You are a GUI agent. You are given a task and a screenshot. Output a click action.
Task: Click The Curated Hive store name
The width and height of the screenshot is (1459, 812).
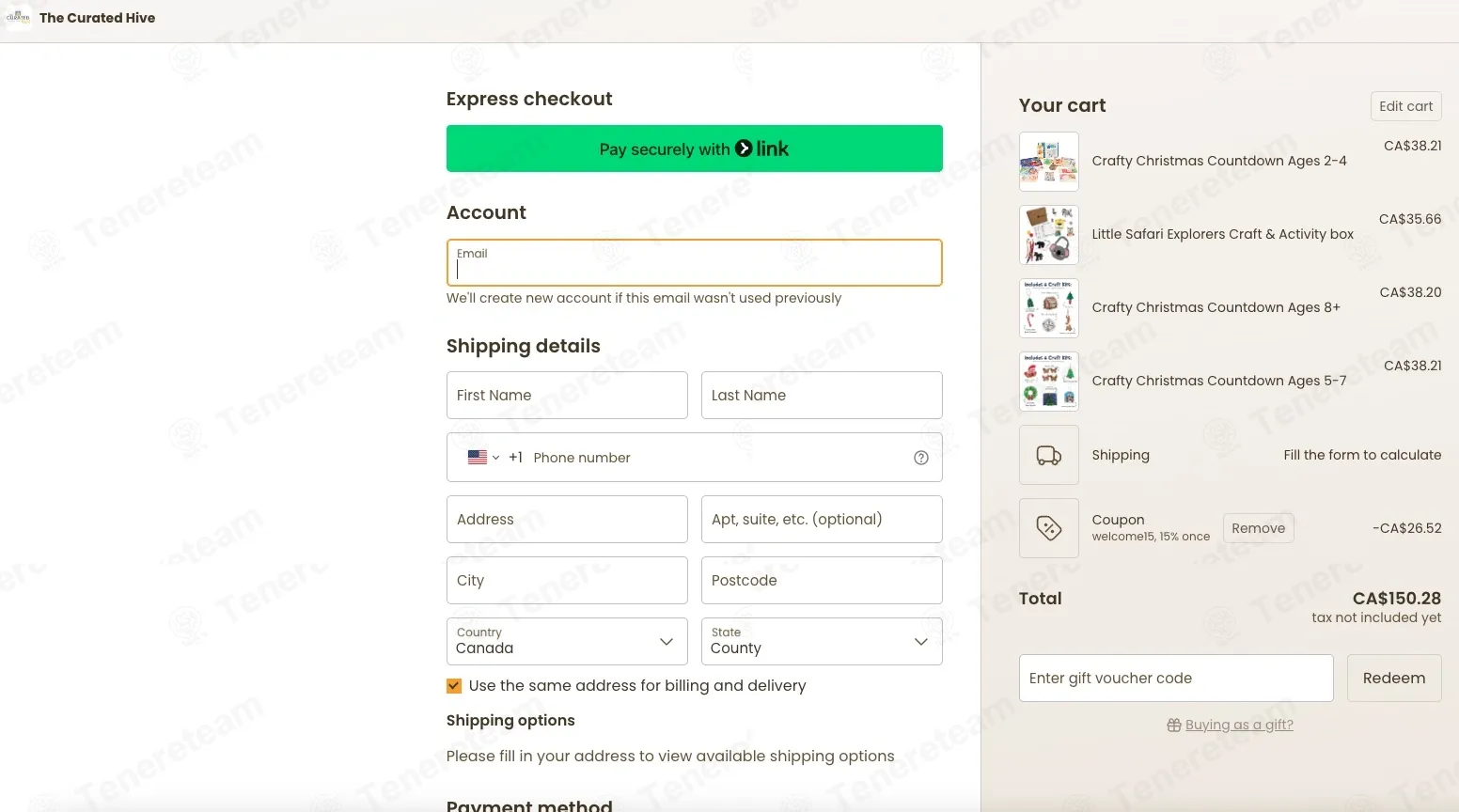coord(98,18)
